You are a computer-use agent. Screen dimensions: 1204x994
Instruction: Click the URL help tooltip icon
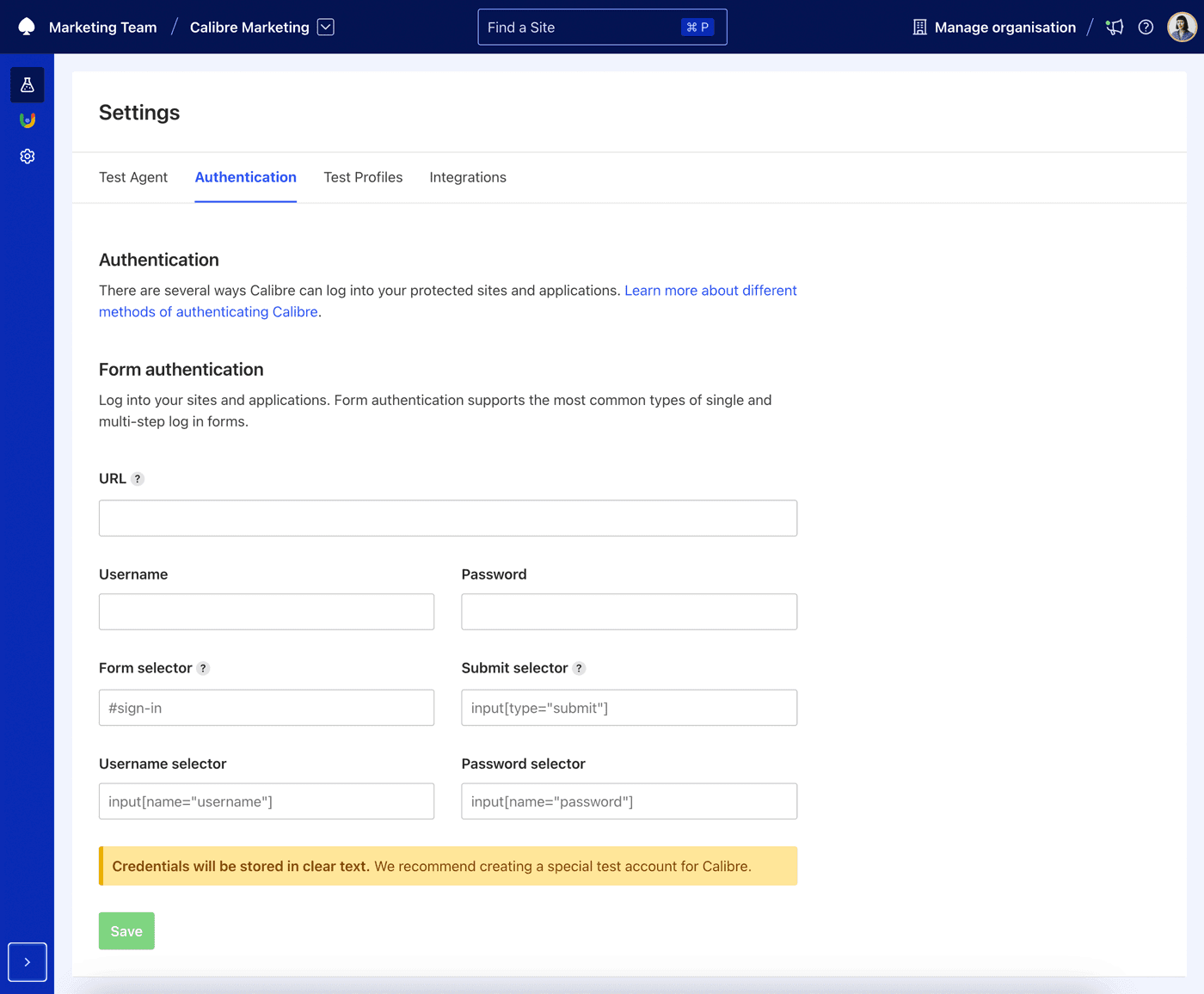[x=138, y=478]
